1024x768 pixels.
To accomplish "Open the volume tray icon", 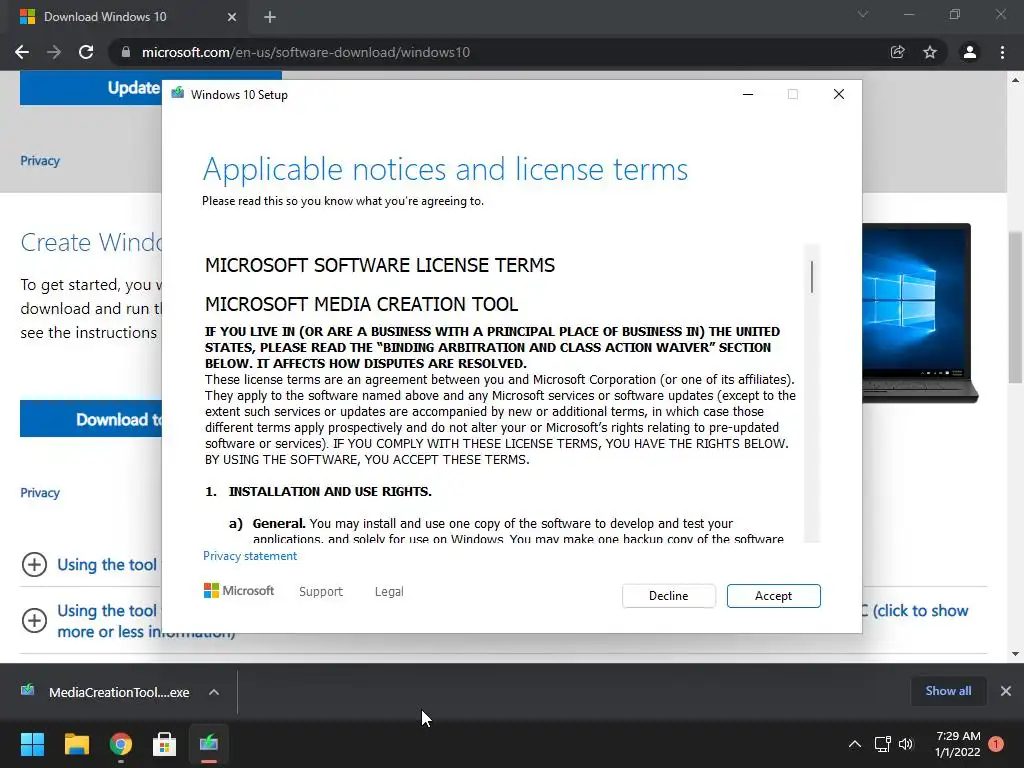I will (x=906, y=744).
